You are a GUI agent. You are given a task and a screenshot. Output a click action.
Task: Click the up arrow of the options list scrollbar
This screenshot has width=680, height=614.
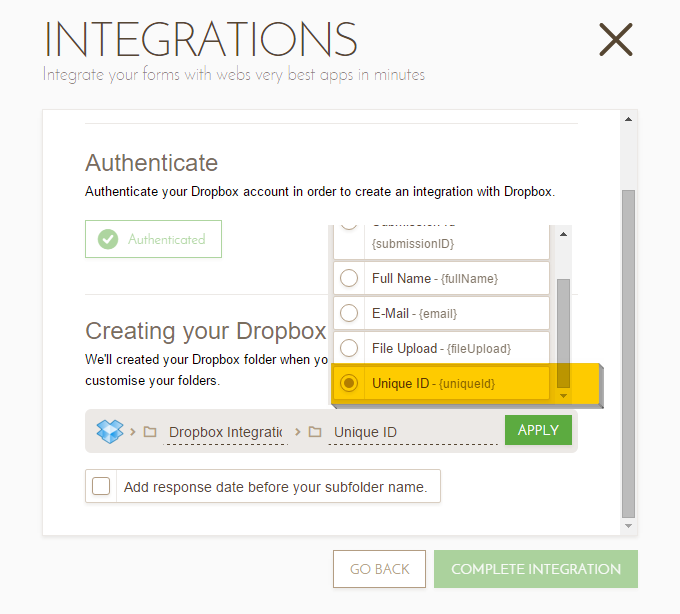tap(563, 233)
